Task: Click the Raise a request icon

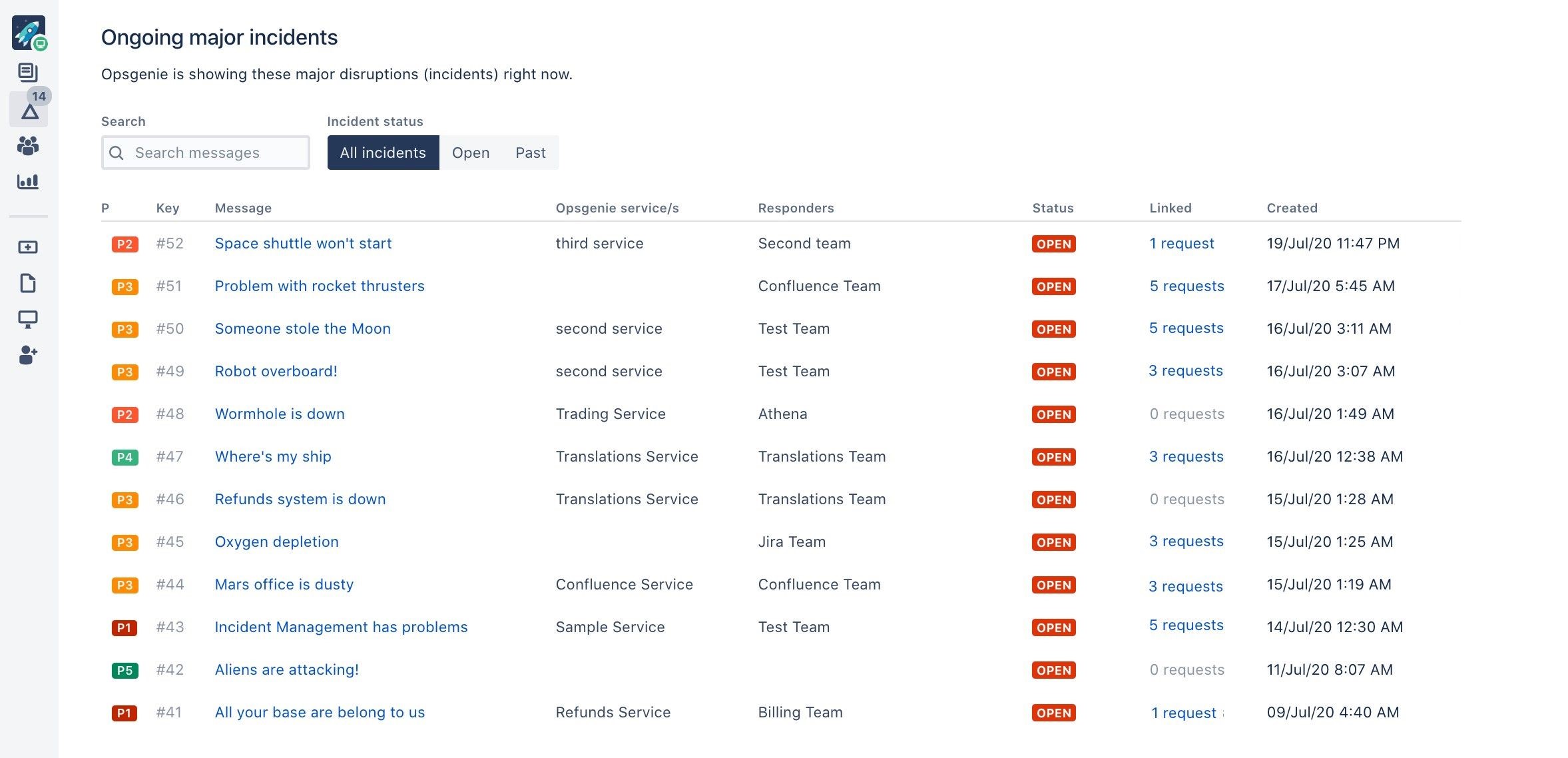Action: [x=28, y=247]
